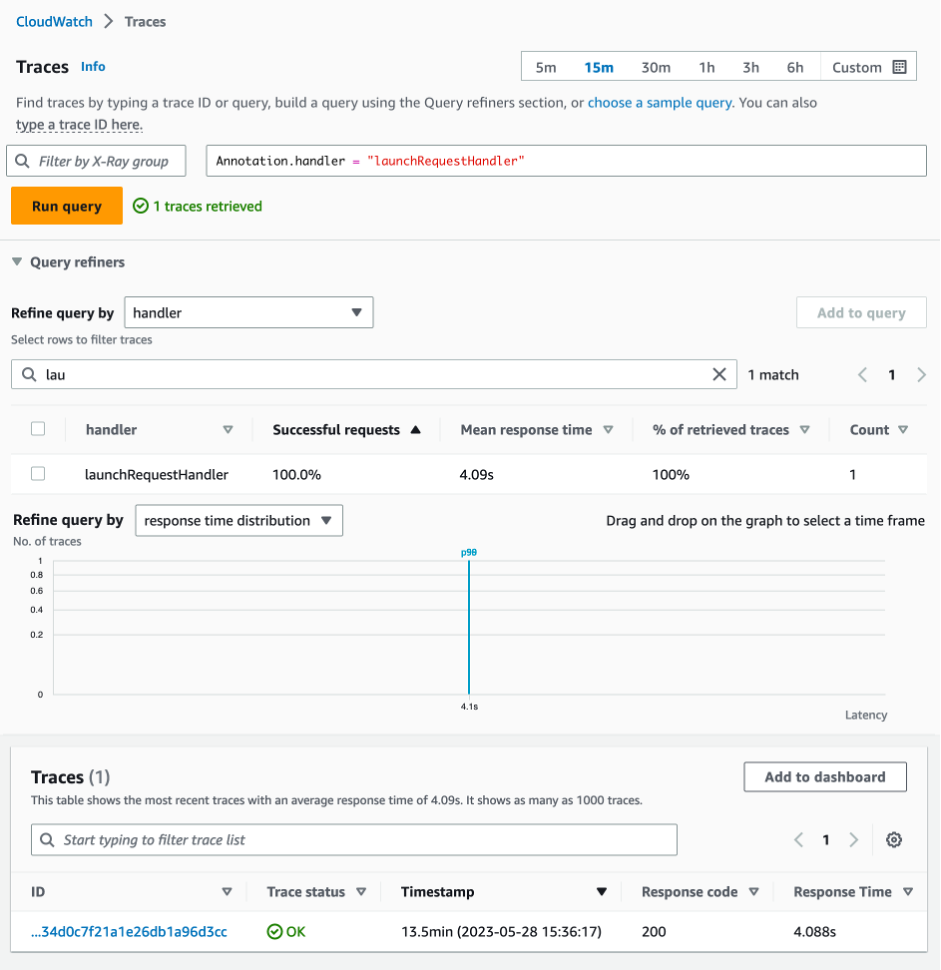
Task: Go to next page of handler matches
Action: [921, 375]
